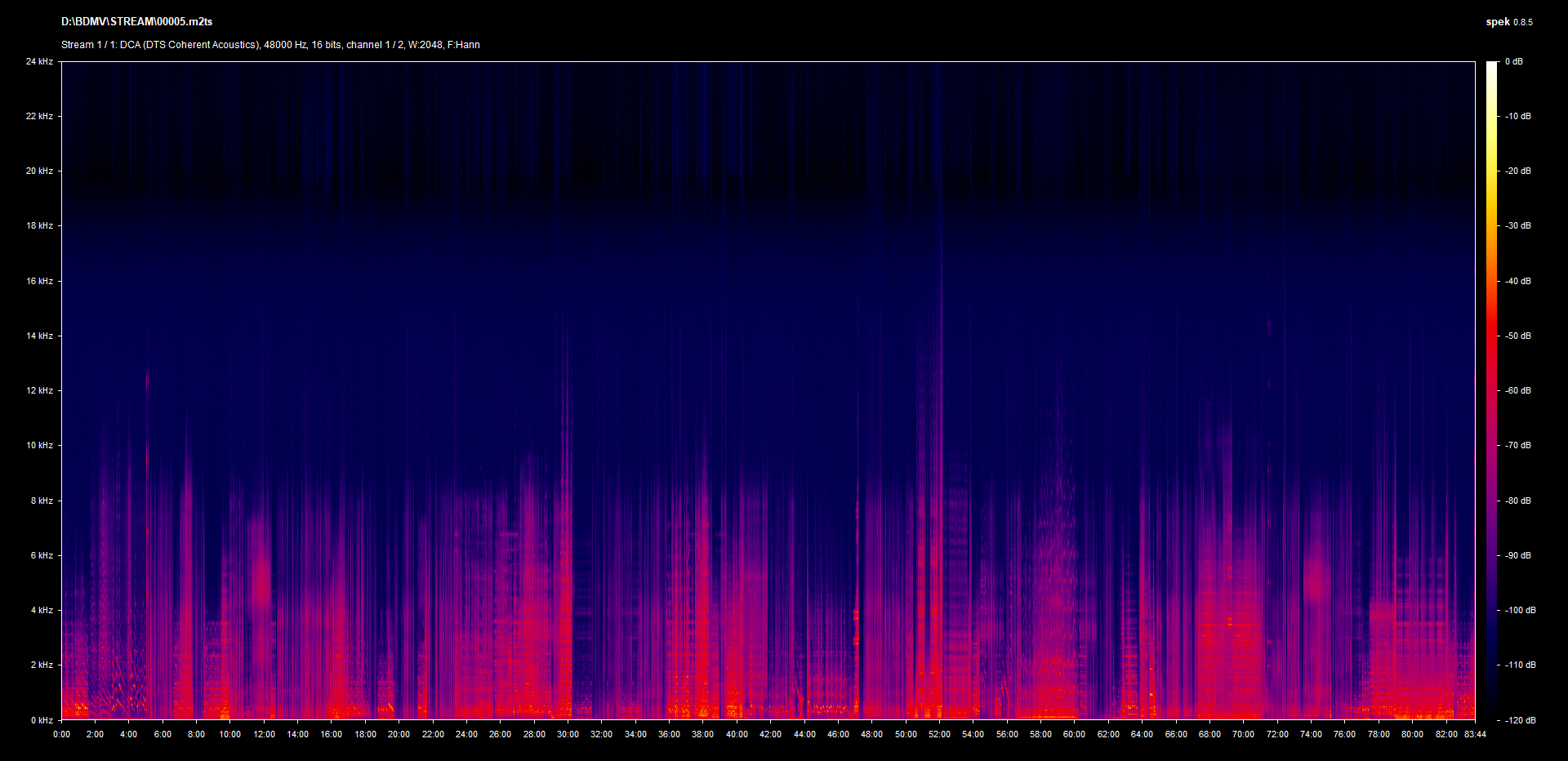Image resolution: width=1568 pixels, height=761 pixels.
Task: Select the -80 dB scale label
Action: click(1518, 501)
